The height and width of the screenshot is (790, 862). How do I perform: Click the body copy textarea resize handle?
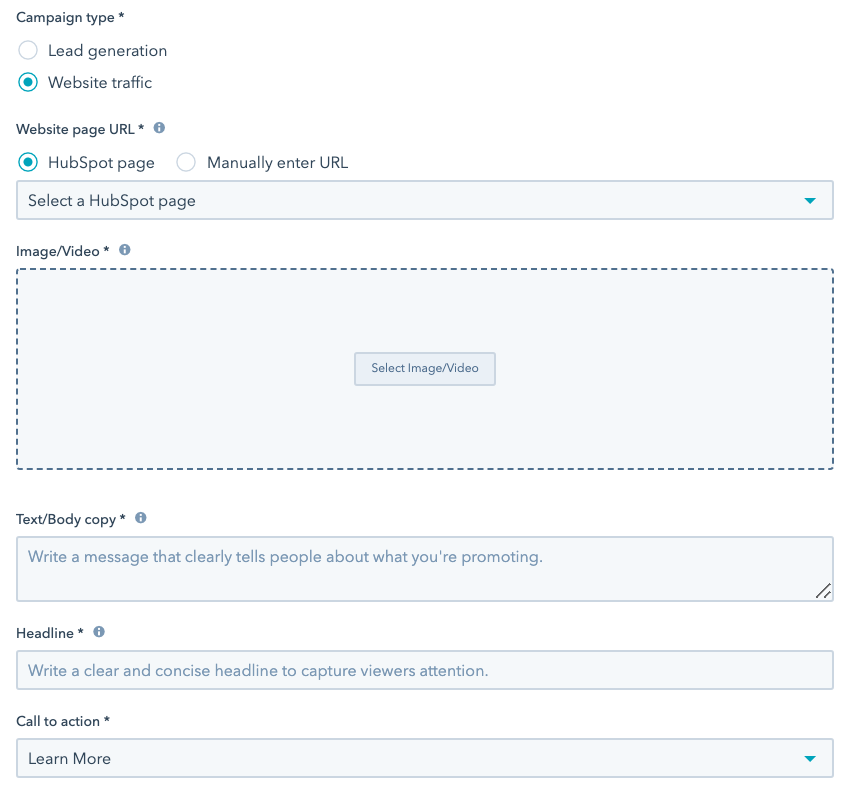pos(823,591)
